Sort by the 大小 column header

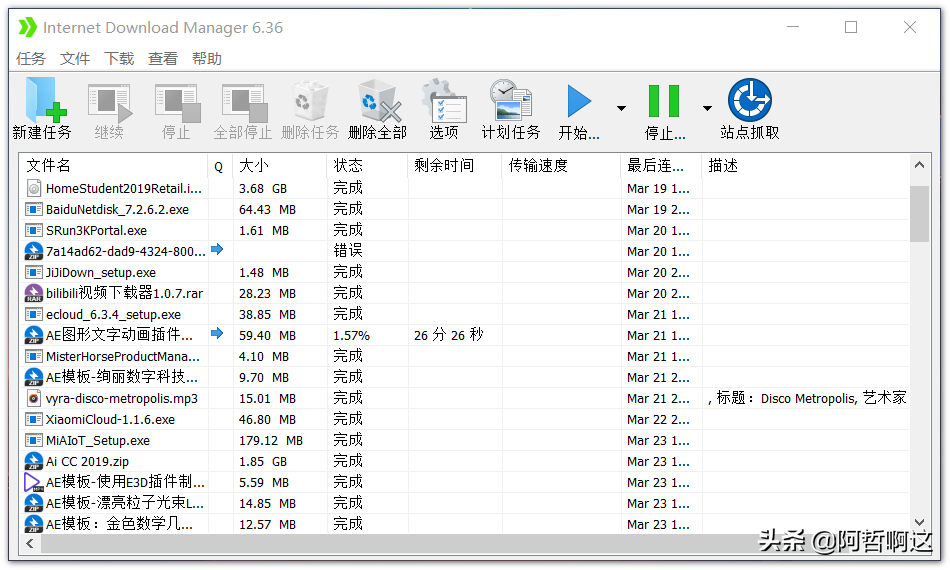point(280,166)
